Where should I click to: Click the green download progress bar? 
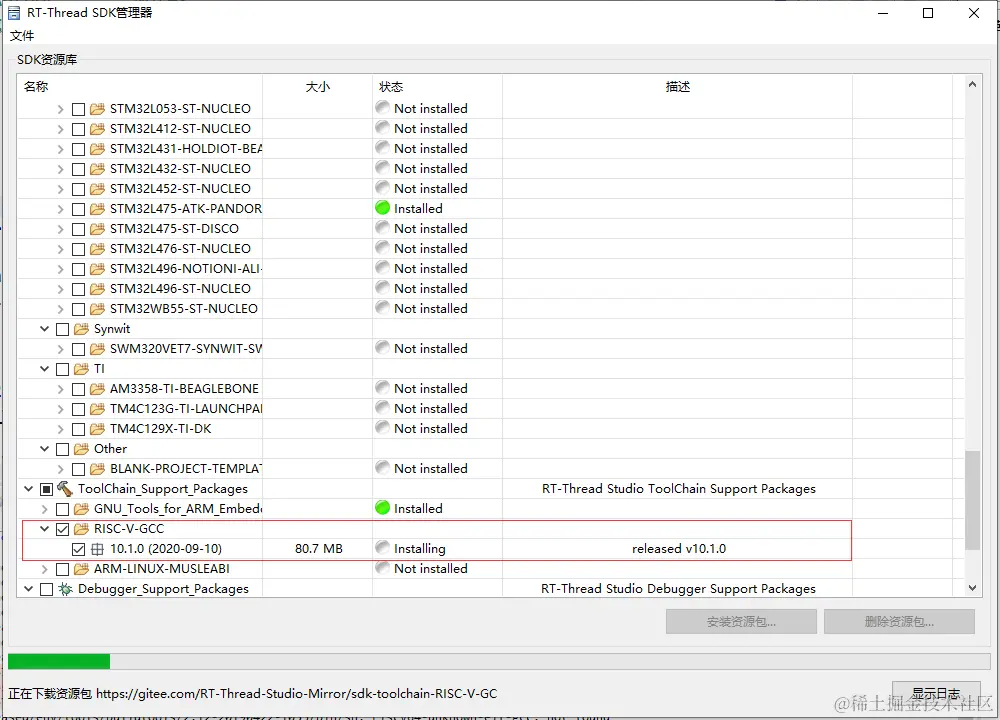click(59, 661)
